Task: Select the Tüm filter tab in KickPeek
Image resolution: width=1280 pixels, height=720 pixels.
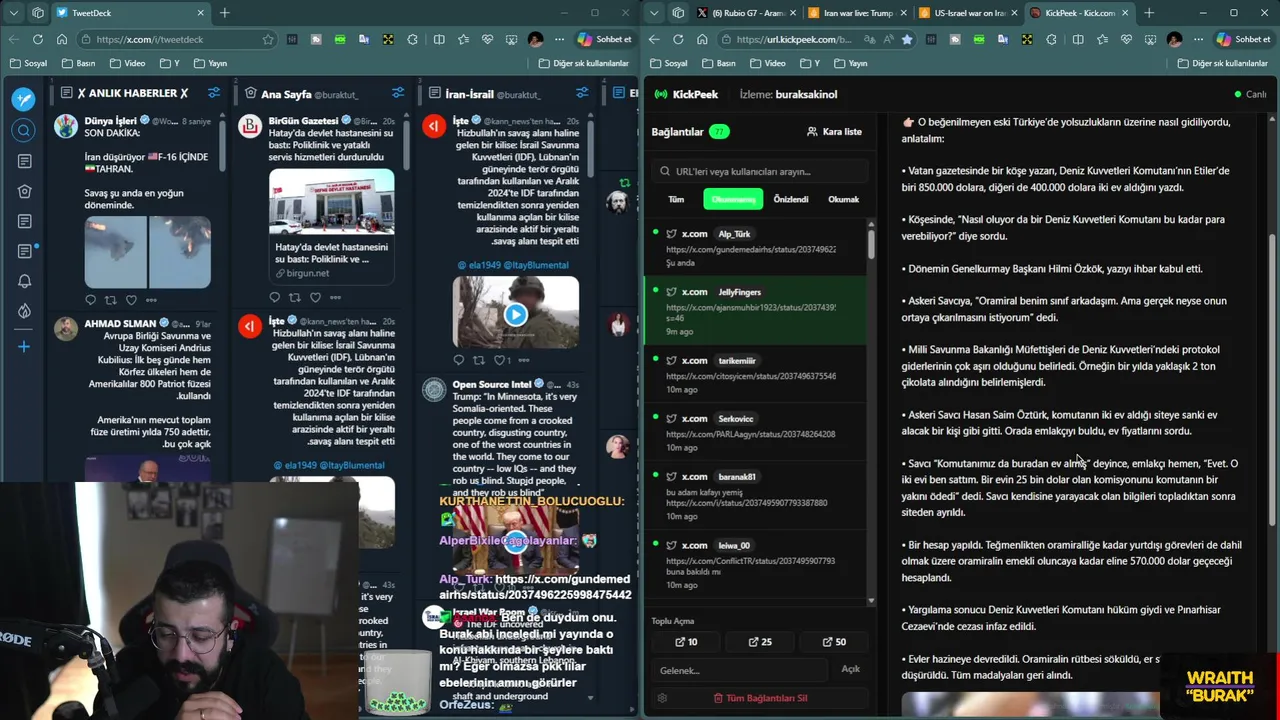Action: point(676,199)
